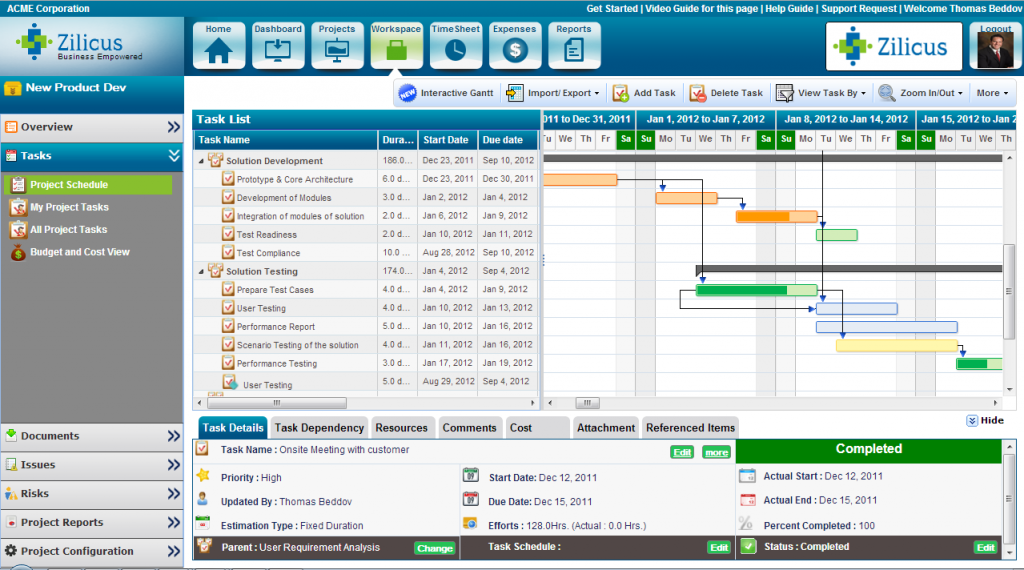1024x570 pixels.
Task: Switch to the Task Dependency tab
Action: coord(319,428)
